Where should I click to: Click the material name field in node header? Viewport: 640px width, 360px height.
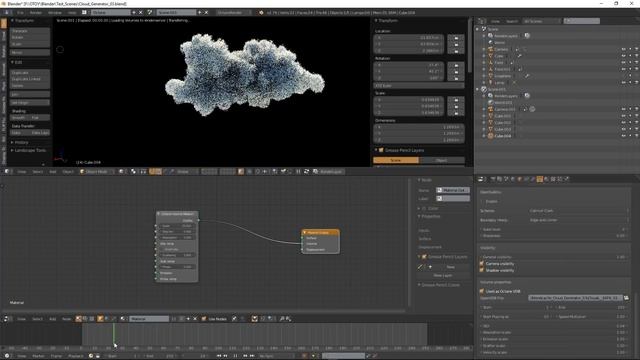tap(149, 319)
